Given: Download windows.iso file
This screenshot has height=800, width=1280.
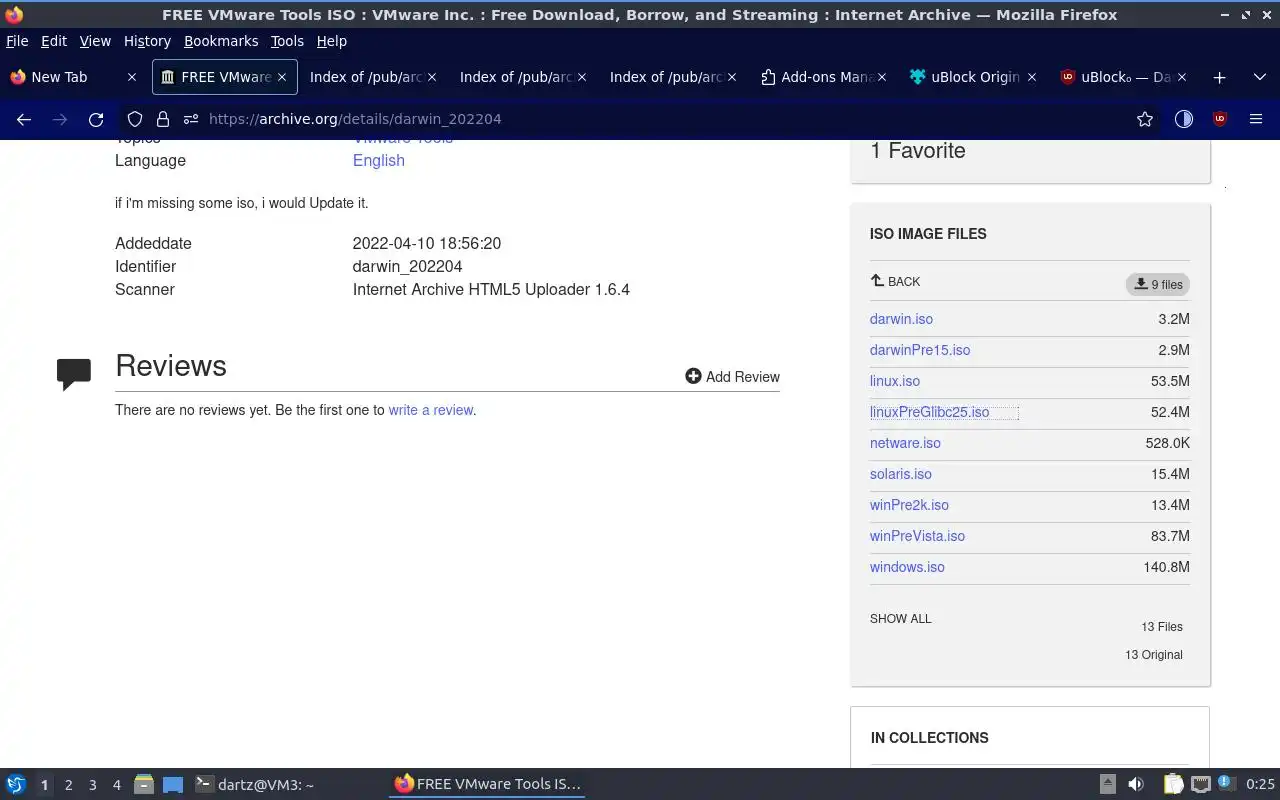Looking at the screenshot, I should coord(907,567).
